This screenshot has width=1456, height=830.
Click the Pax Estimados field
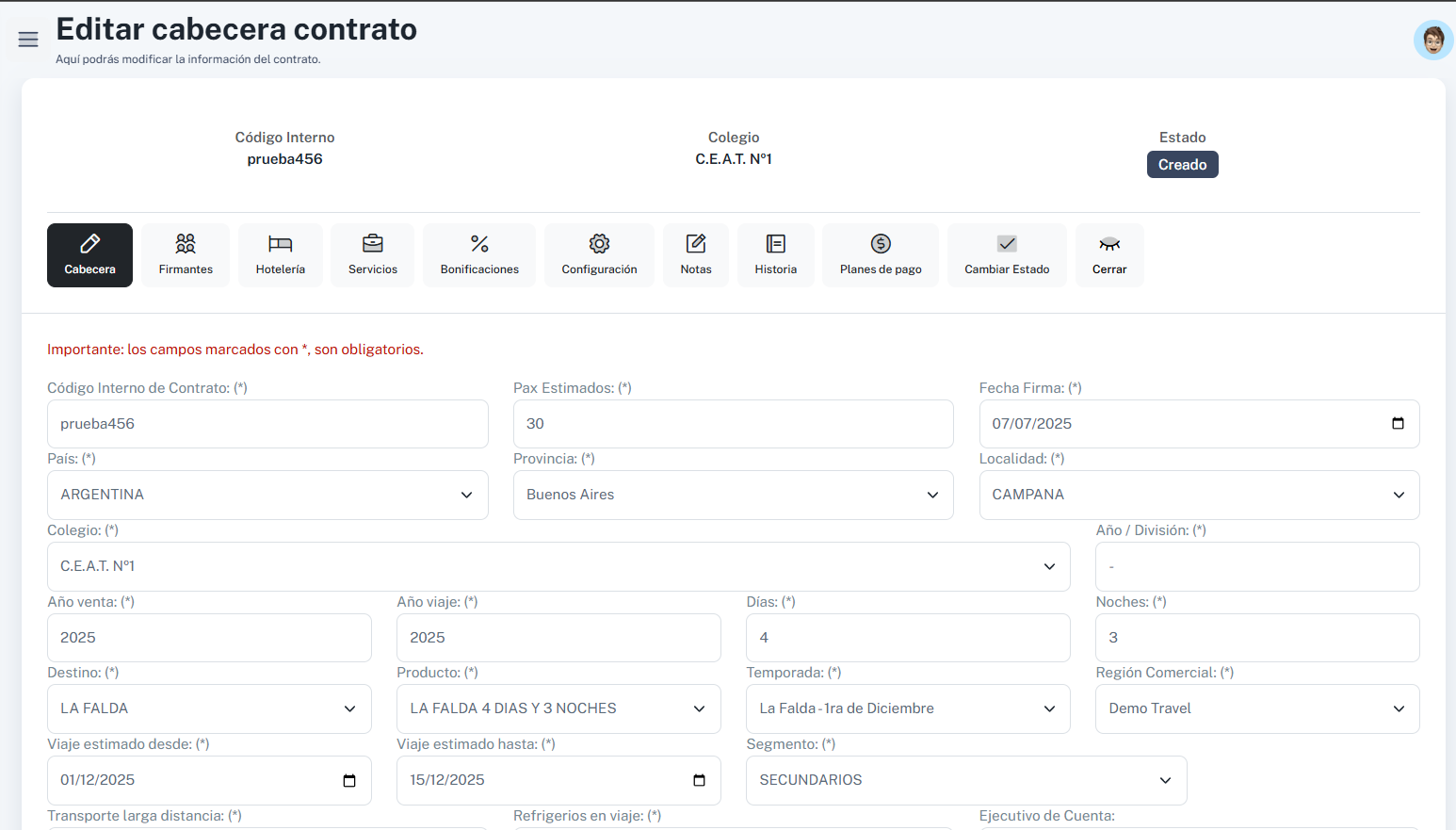pyautogui.click(x=734, y=424)
